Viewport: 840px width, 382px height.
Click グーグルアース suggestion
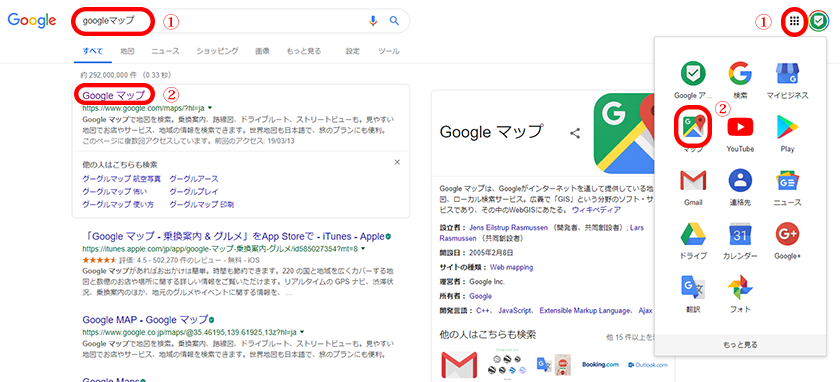tap(194, 178)
